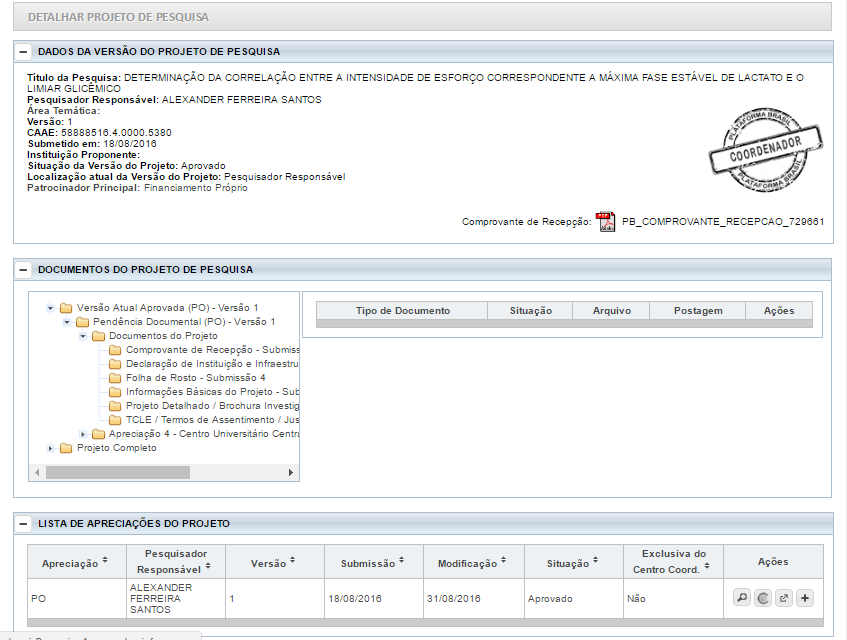
Task: Click the tree scrollbar's right arrow
Action: pos(292,472)
